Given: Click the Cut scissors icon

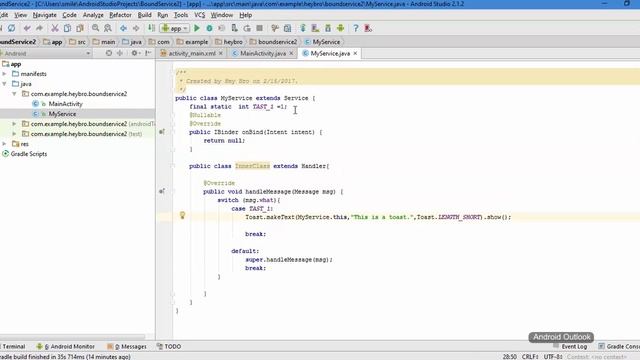Looking at the screenshot, I should click(55, 28).
